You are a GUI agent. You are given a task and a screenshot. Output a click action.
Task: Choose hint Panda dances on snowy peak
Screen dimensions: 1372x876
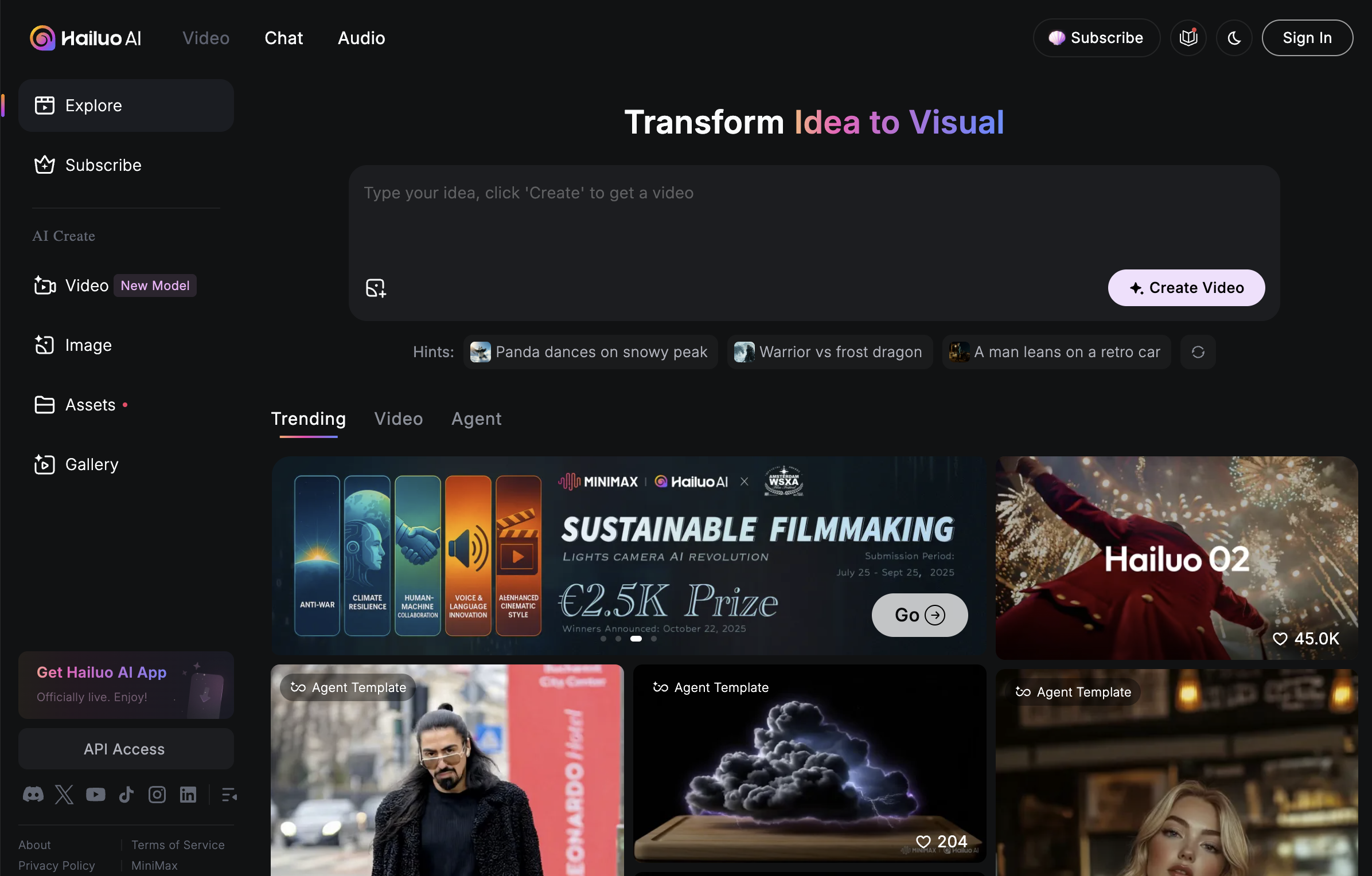click(x=590, y=352)
